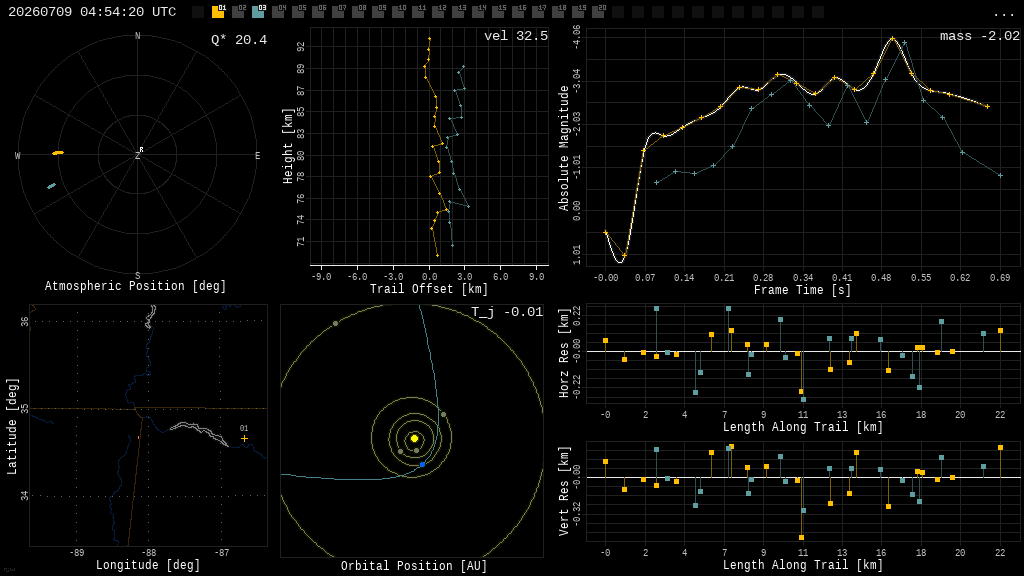The height and width of the screenshot is (576, 1024).
Task: Toggle station 01 yellow square
Action: [218, 12]
